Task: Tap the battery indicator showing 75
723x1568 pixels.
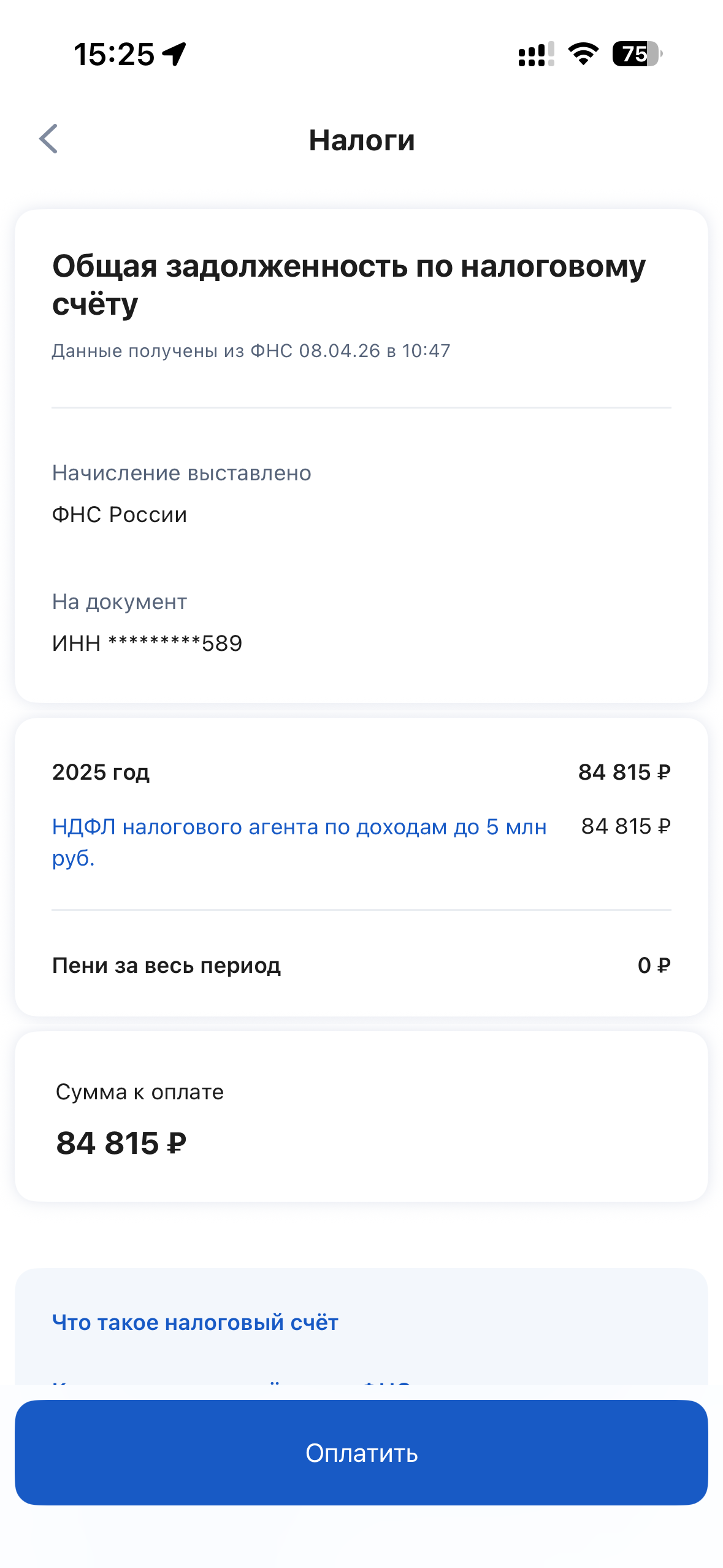Action: click(637, 54)
